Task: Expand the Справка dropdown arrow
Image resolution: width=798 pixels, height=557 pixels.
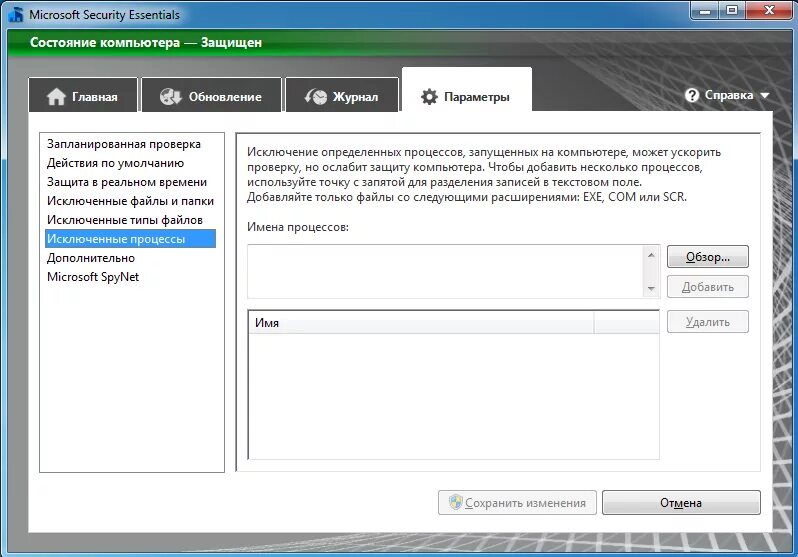Action: pos(764,95)
